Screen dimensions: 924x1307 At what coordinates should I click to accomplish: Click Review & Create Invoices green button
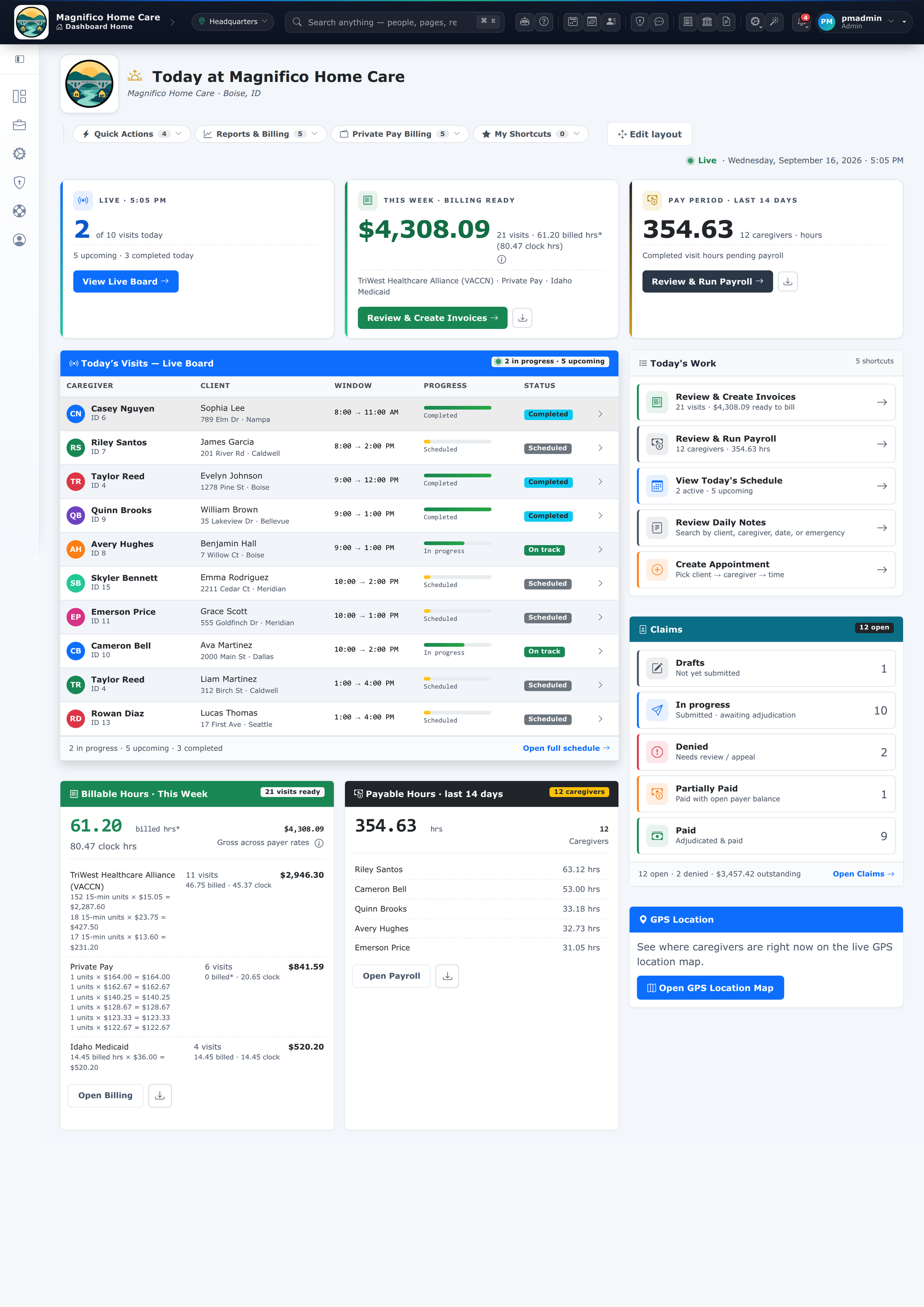(x=432, y=318)
